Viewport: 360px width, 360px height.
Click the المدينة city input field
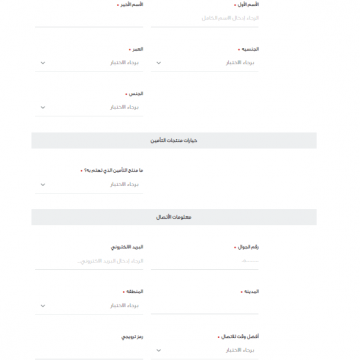(205, 306)
